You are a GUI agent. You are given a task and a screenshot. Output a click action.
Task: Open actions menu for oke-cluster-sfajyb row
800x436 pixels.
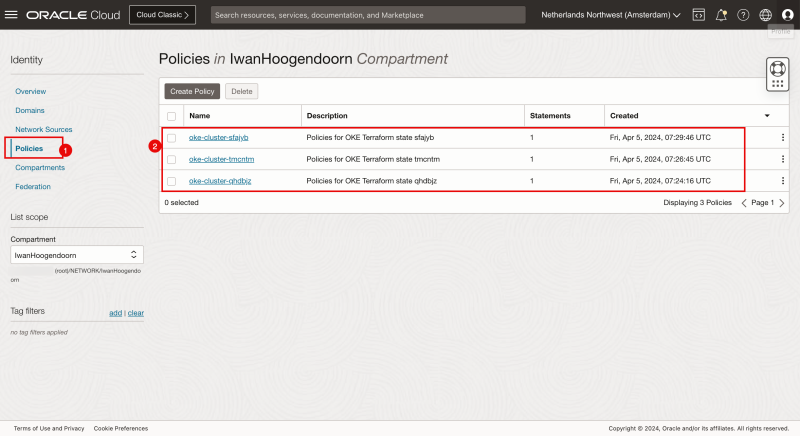coord(782,137)
